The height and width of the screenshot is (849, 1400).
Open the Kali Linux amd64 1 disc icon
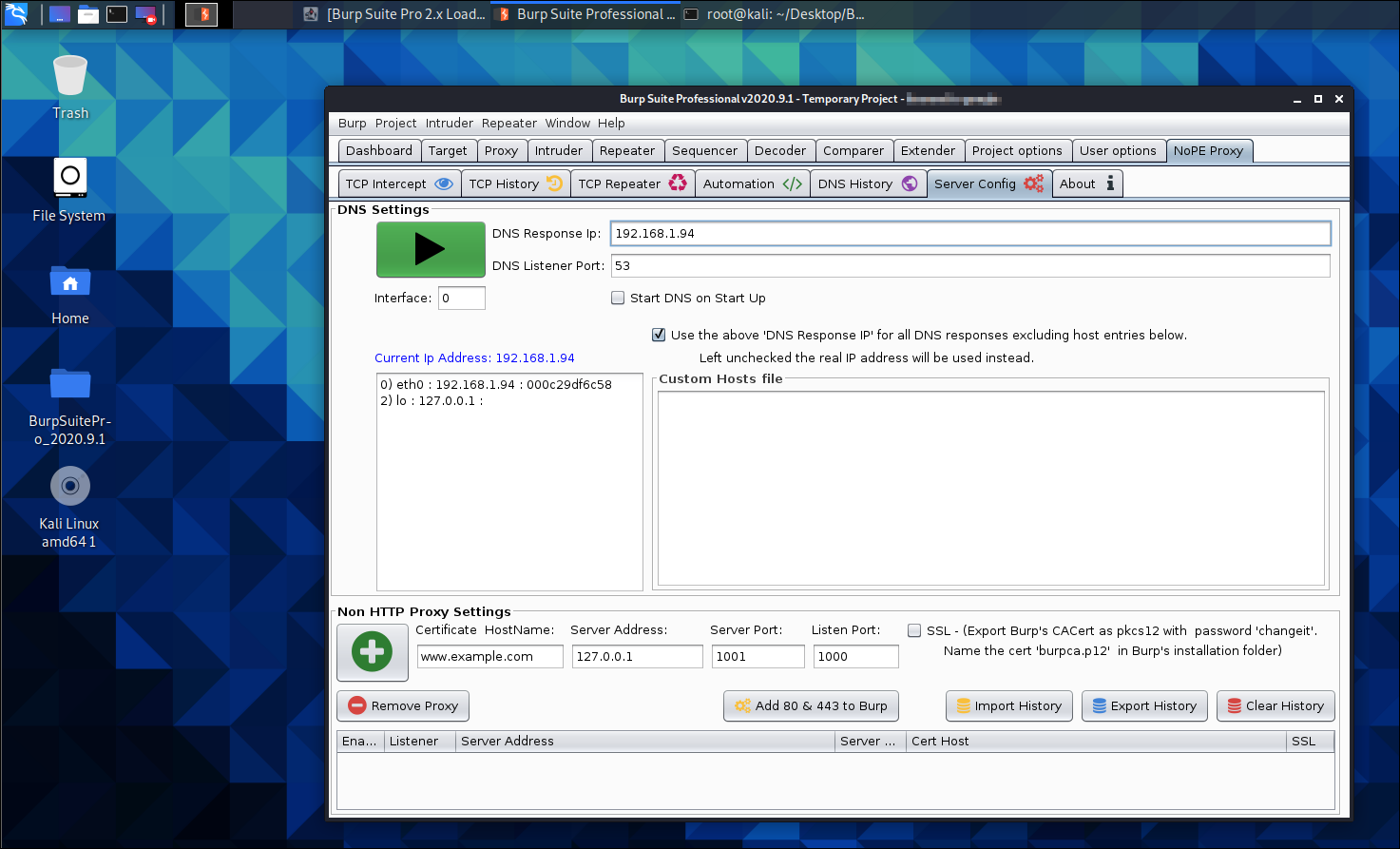[69, 508]
